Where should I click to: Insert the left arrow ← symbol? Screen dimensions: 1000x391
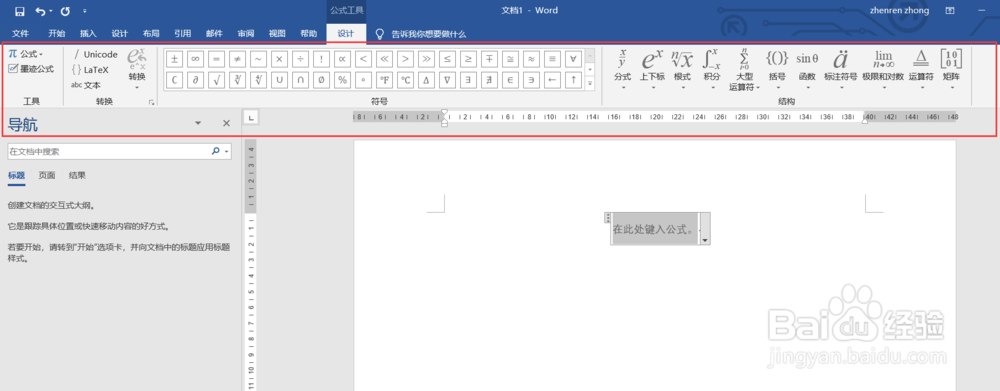click(552, 80)
